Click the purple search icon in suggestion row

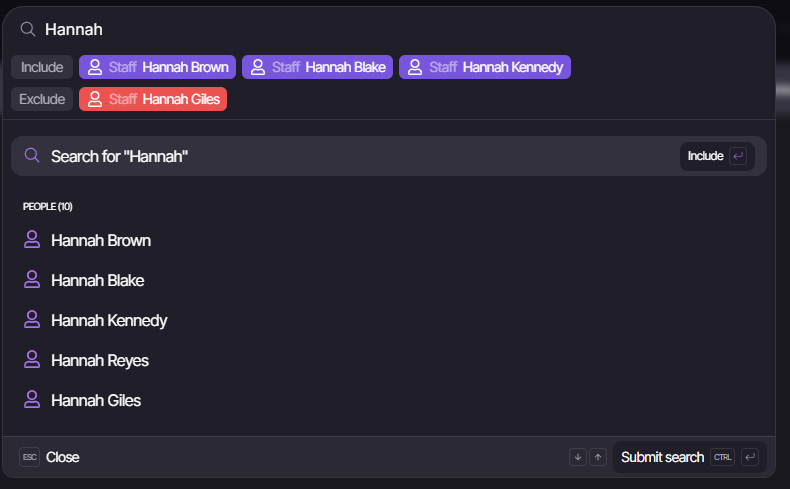click(x=32, y=156)
